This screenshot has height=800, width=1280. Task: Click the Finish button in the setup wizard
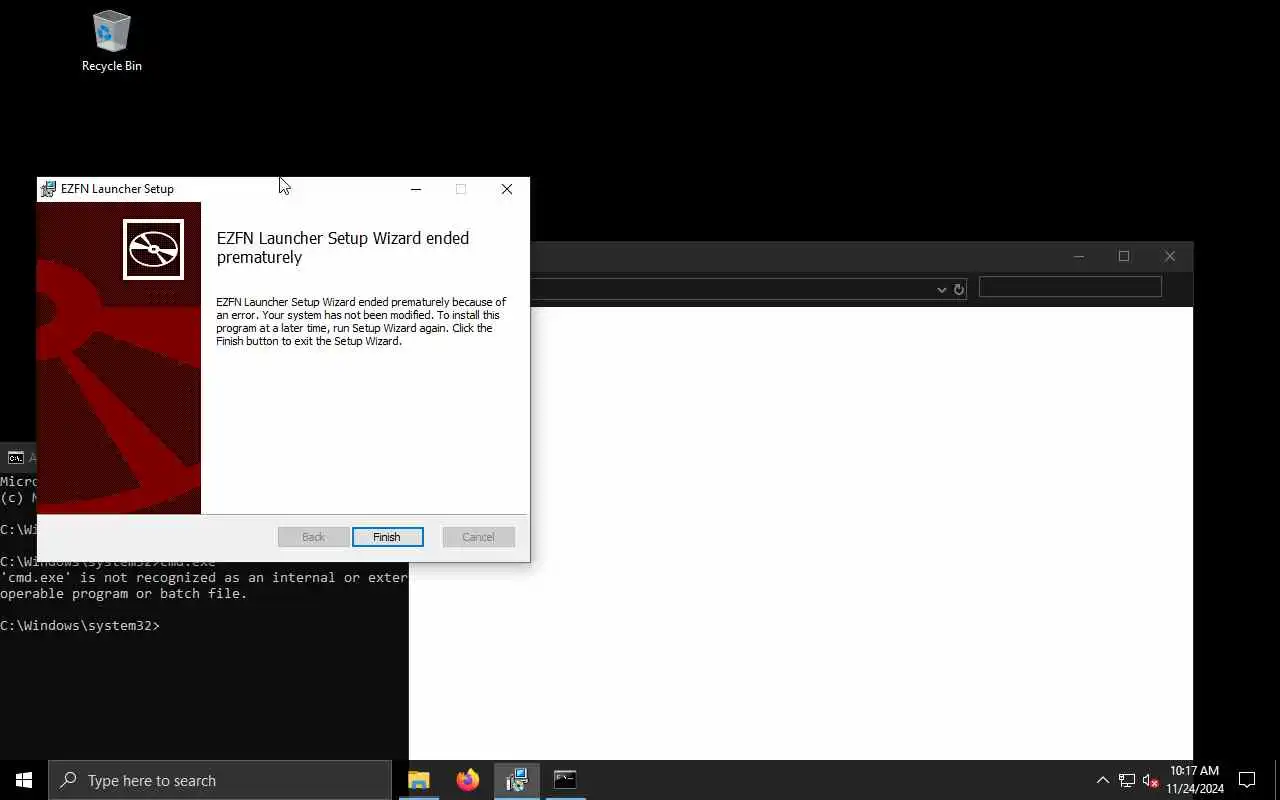tap(387, 537)
